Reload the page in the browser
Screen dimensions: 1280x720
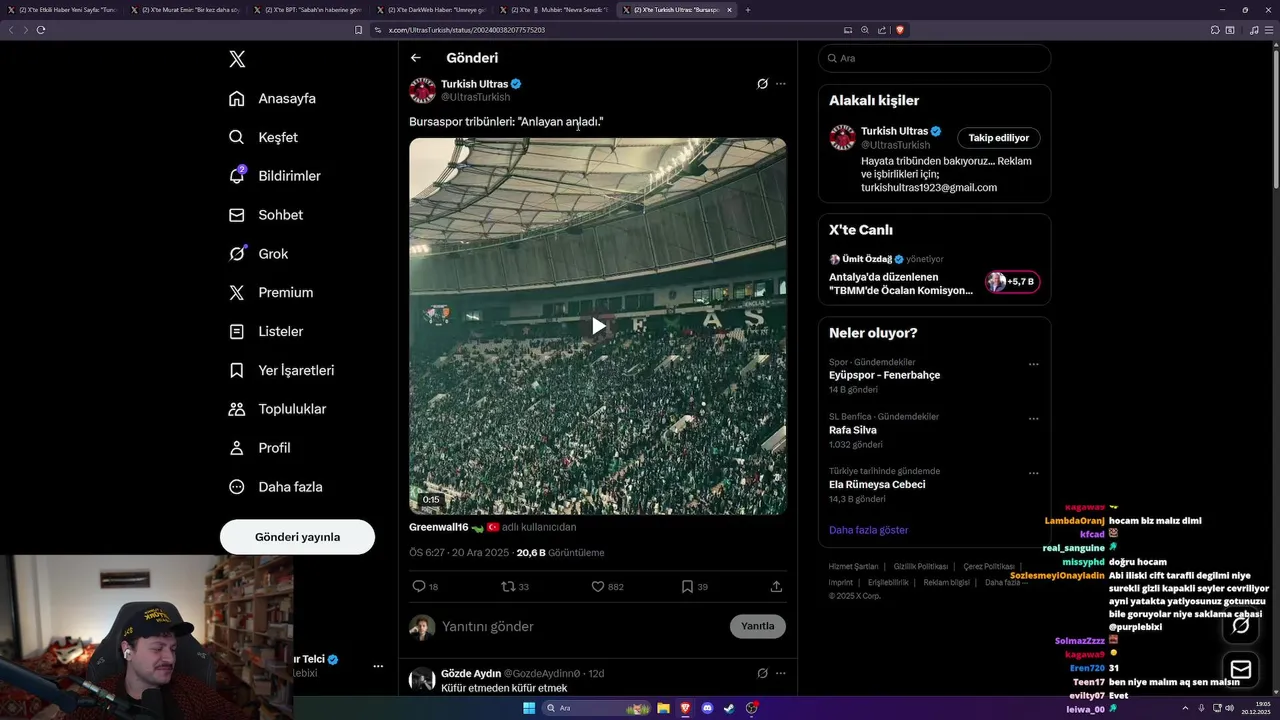[x=41, y=30]
